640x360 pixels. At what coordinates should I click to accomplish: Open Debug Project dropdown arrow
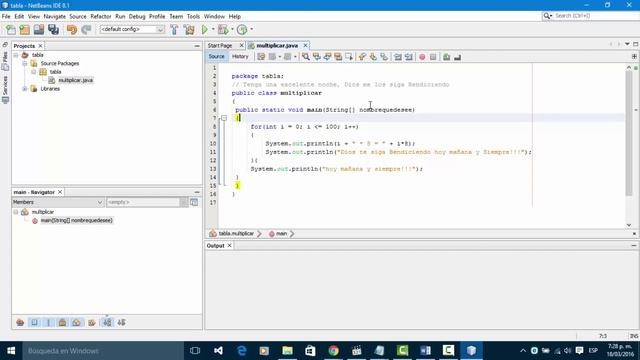pos(232,29)
